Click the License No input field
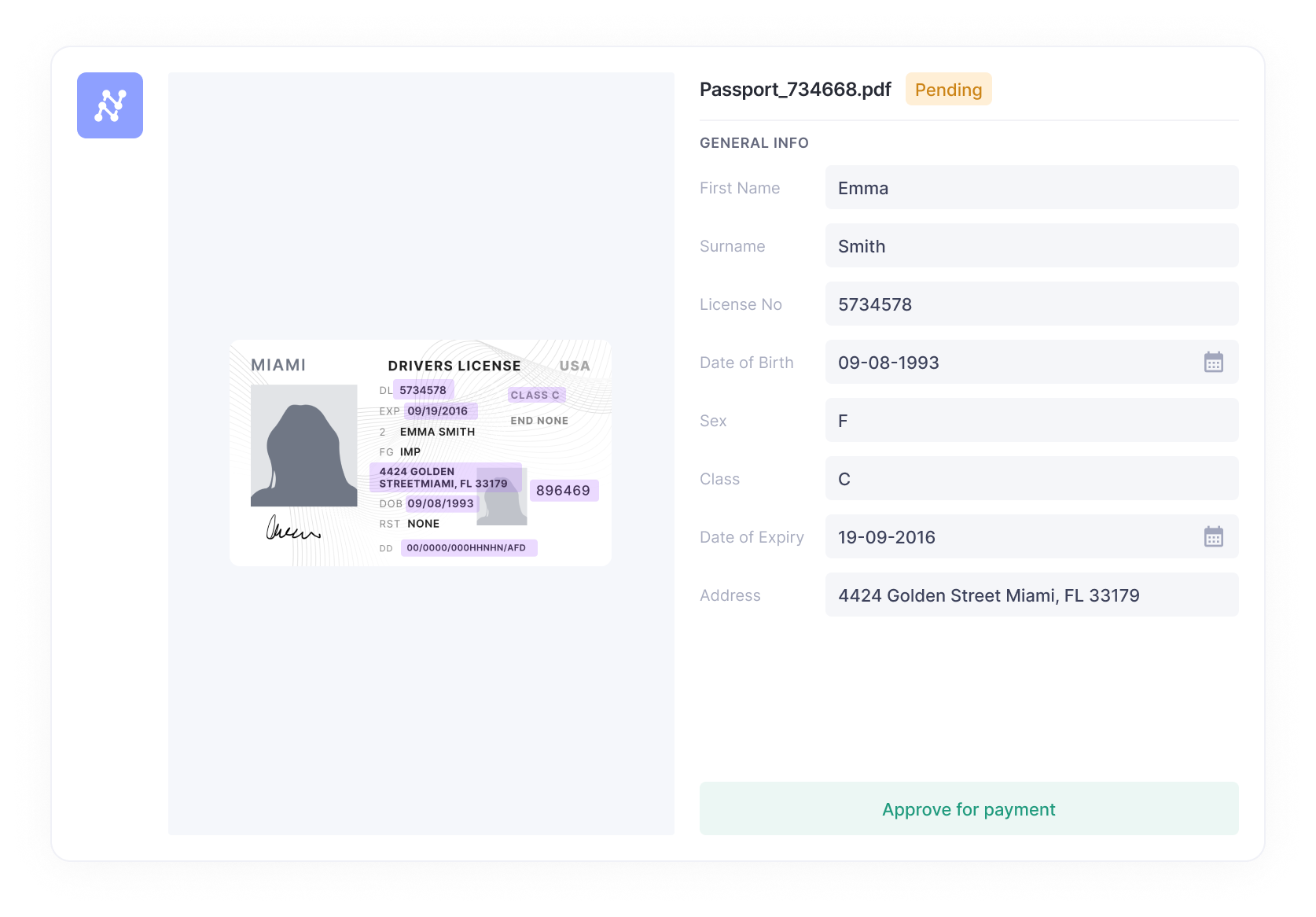 (x=1031, y=304)
